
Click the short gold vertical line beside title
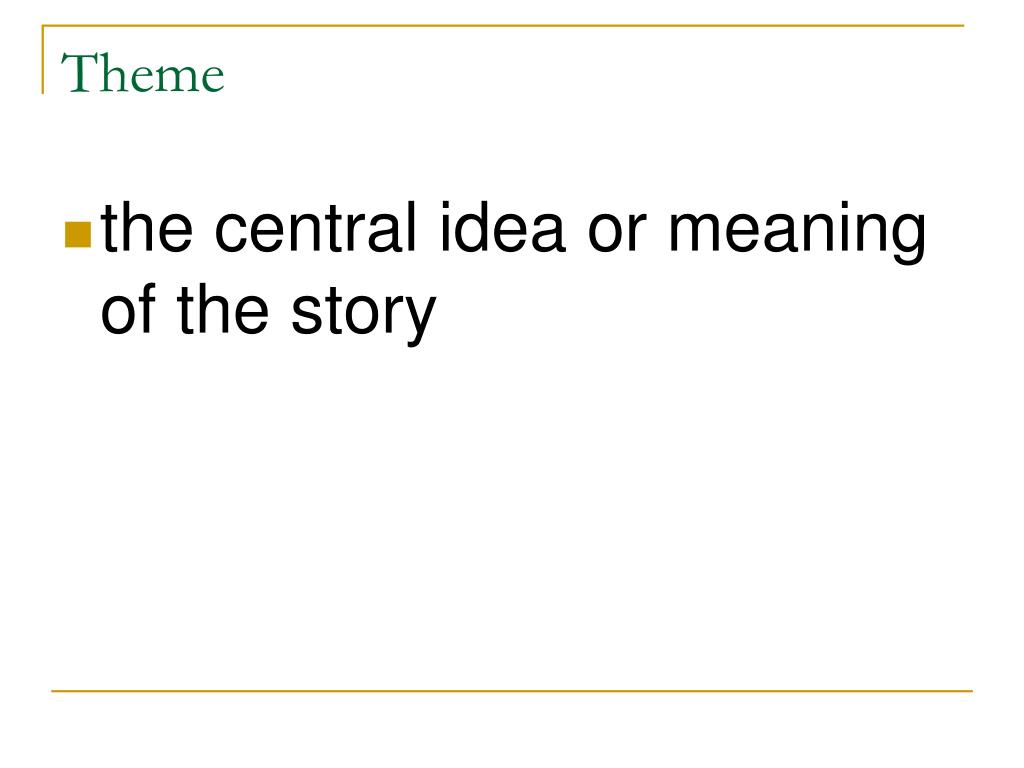pyautogui.click(x=43, y=60)
